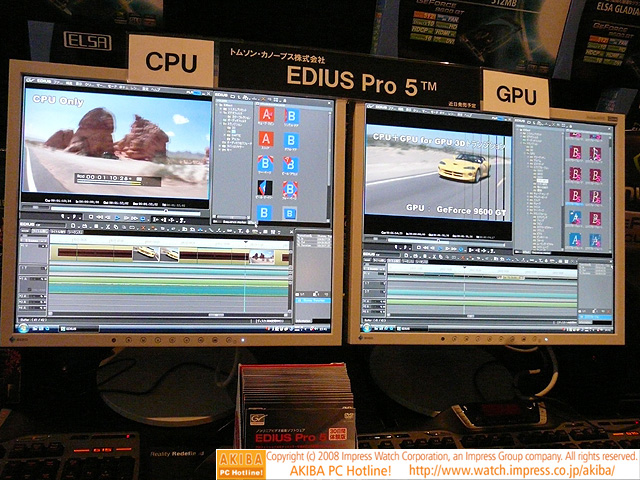Expand top effect folder in CPU screen tree
Viewport: 640px width, 480px height.
tap(219, 103)
